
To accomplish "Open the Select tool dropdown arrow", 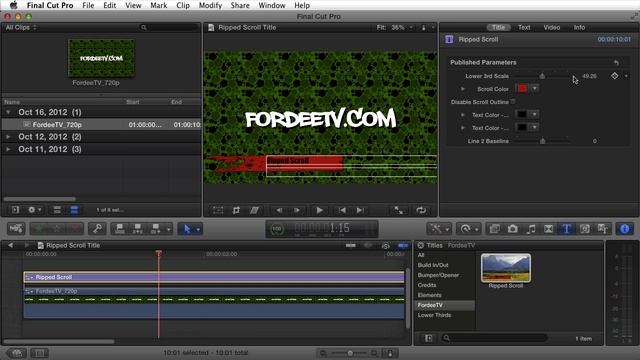I will (x=198, y=229).
